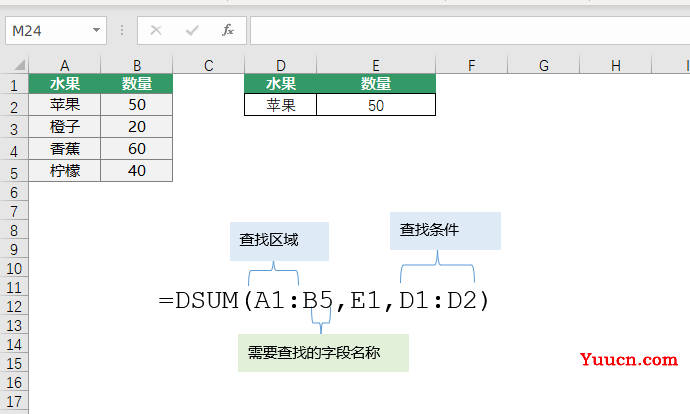This screenshot has width=690, height=414.
Task: Click inside the formula bar input
Action: point(470,30)
